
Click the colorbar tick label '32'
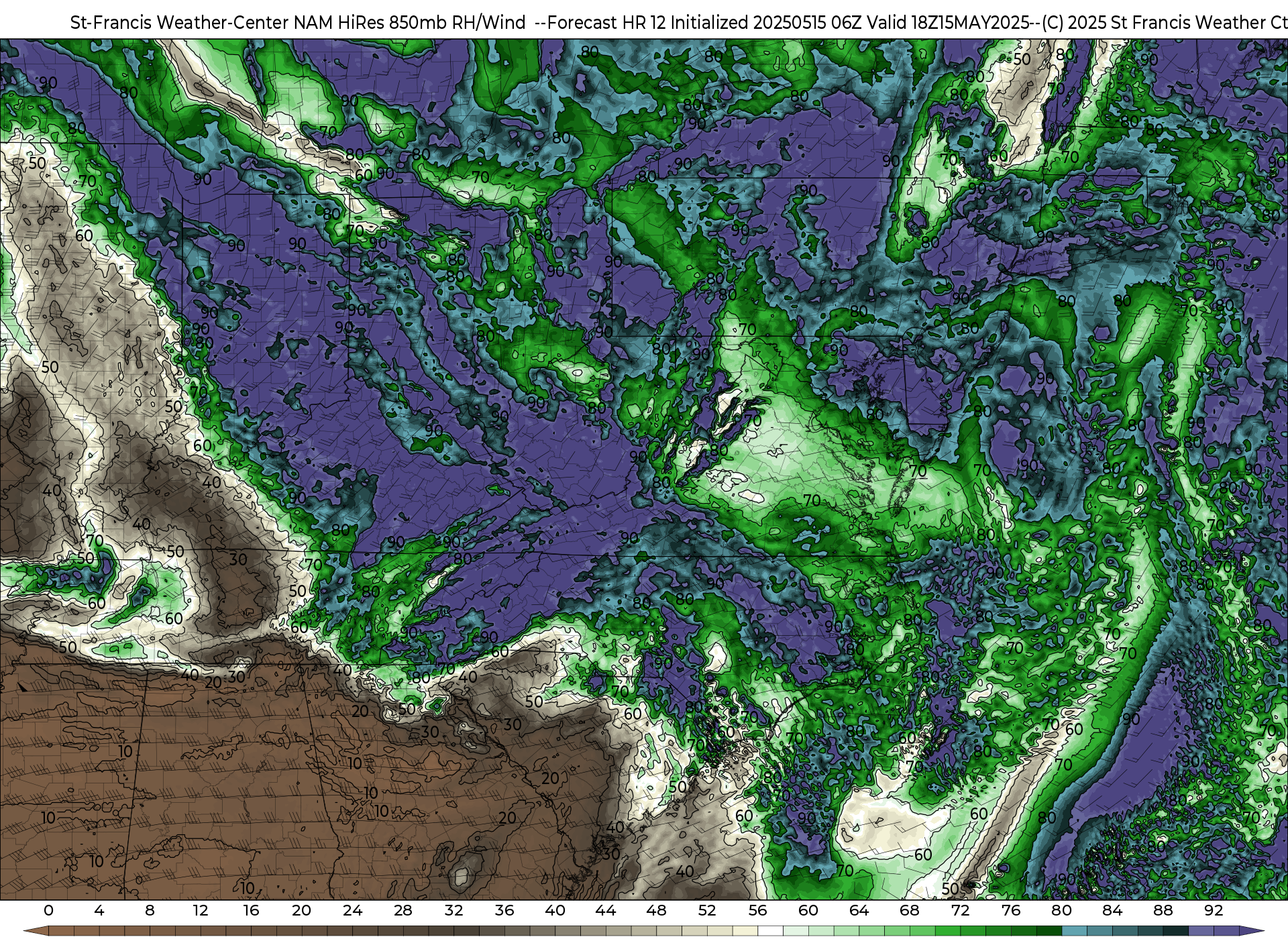pos(453,911)
